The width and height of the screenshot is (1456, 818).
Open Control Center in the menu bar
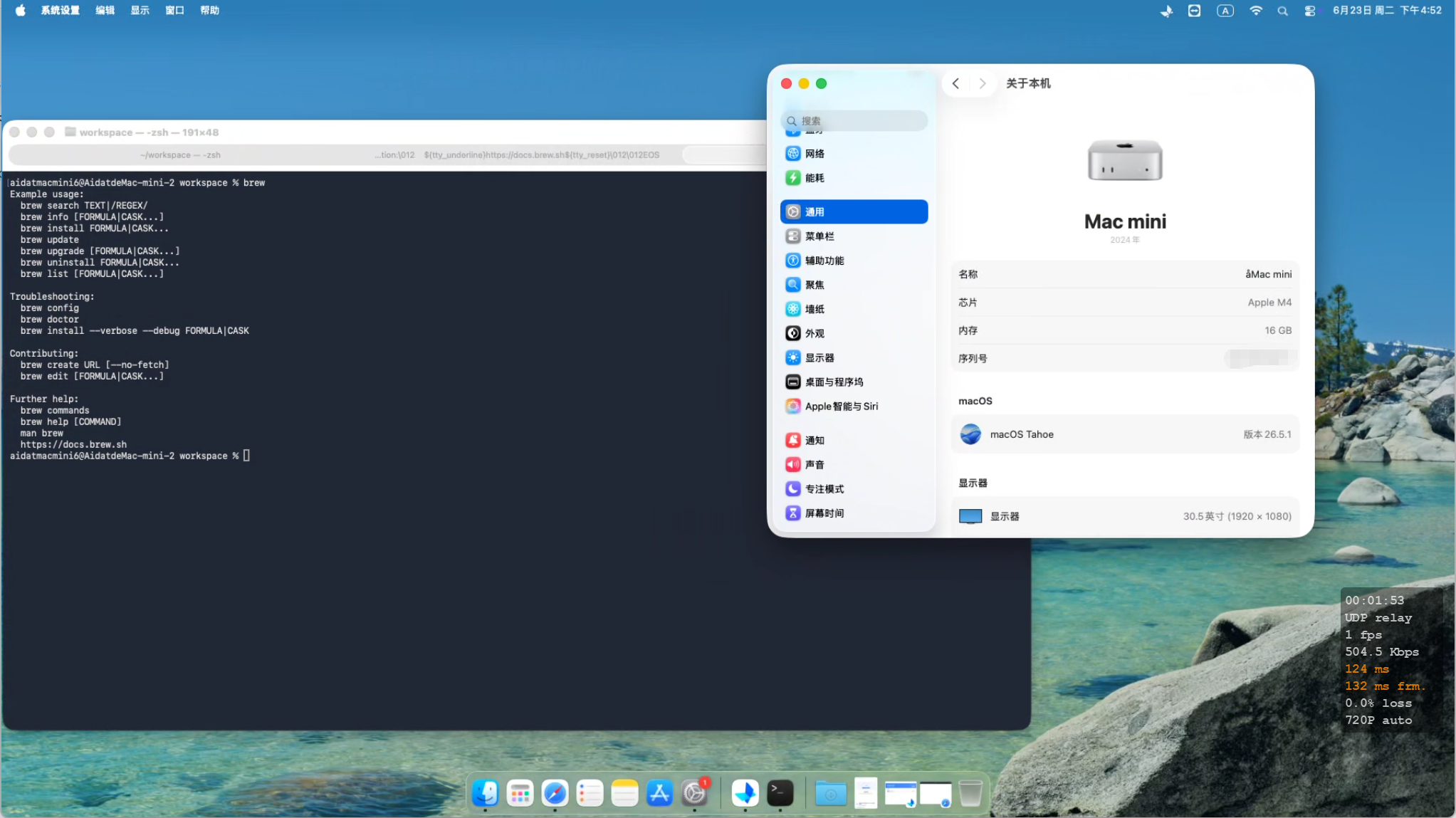[1310, 11]
